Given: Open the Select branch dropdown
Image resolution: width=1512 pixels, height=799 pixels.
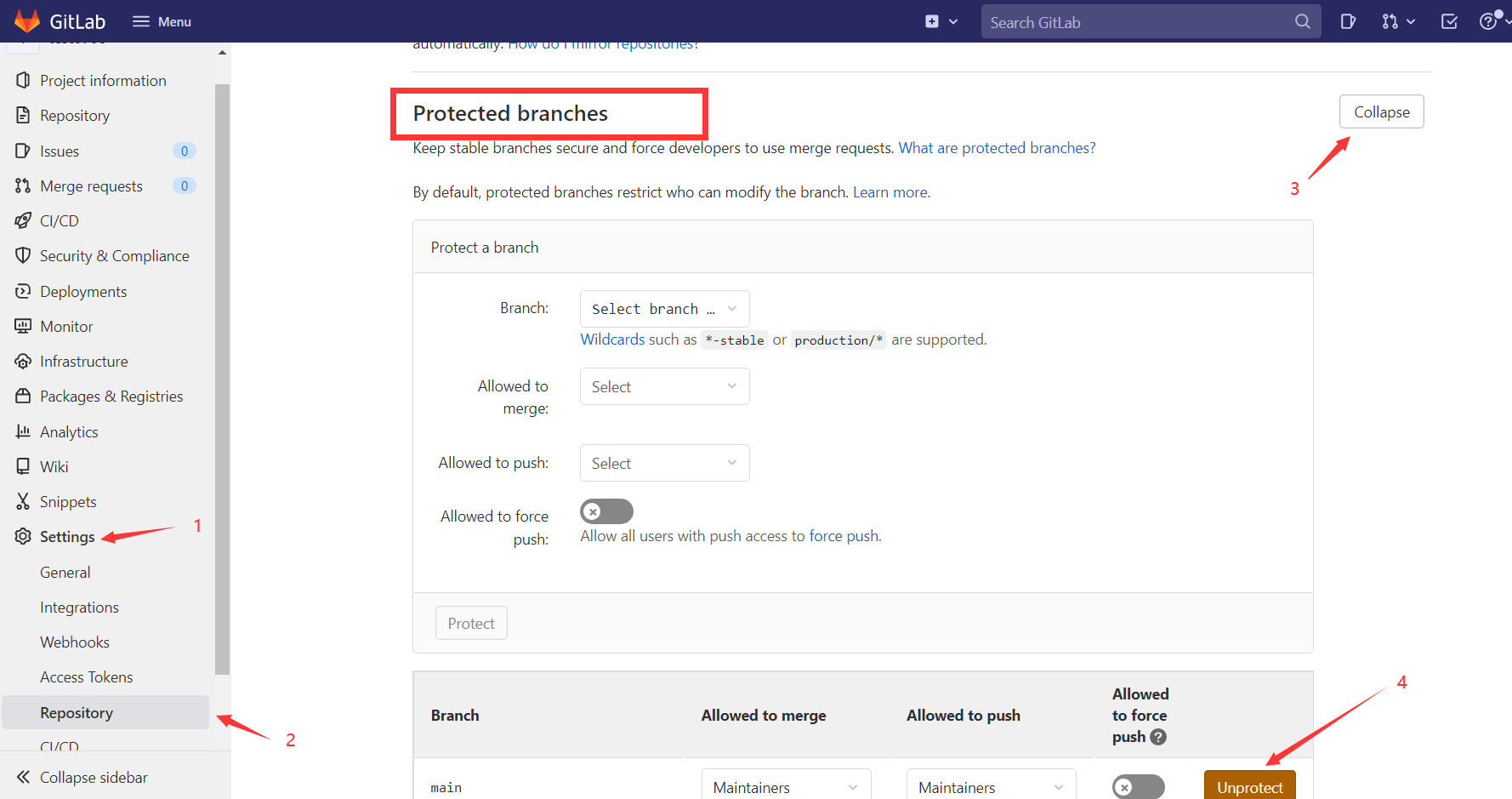Looking at the screenshot, I should tap(664, 309).
